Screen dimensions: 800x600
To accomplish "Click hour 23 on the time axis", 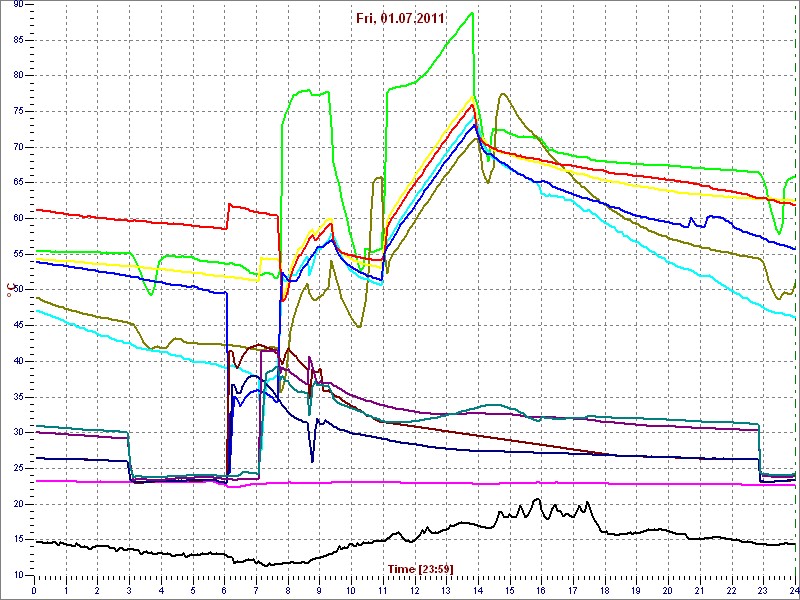I will pyautogui.click(x=763, y=591).
